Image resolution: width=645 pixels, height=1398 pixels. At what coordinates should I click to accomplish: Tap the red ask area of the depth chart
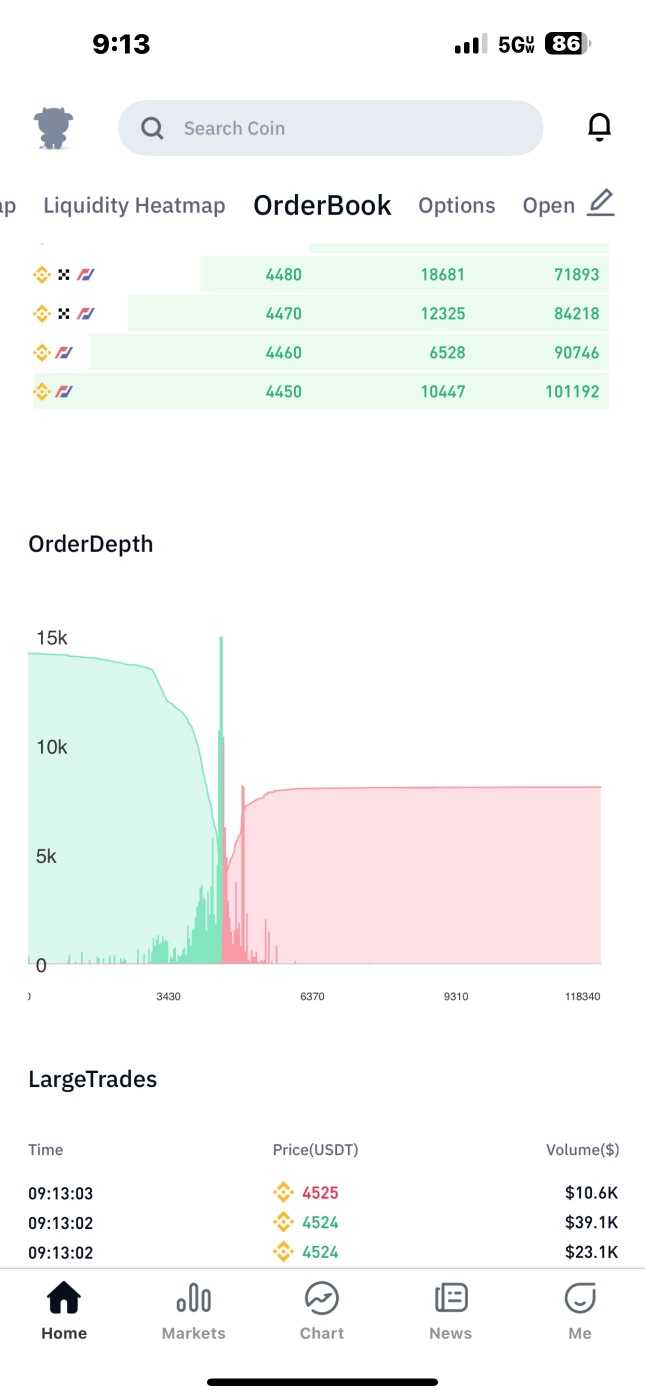click(420, 880)
